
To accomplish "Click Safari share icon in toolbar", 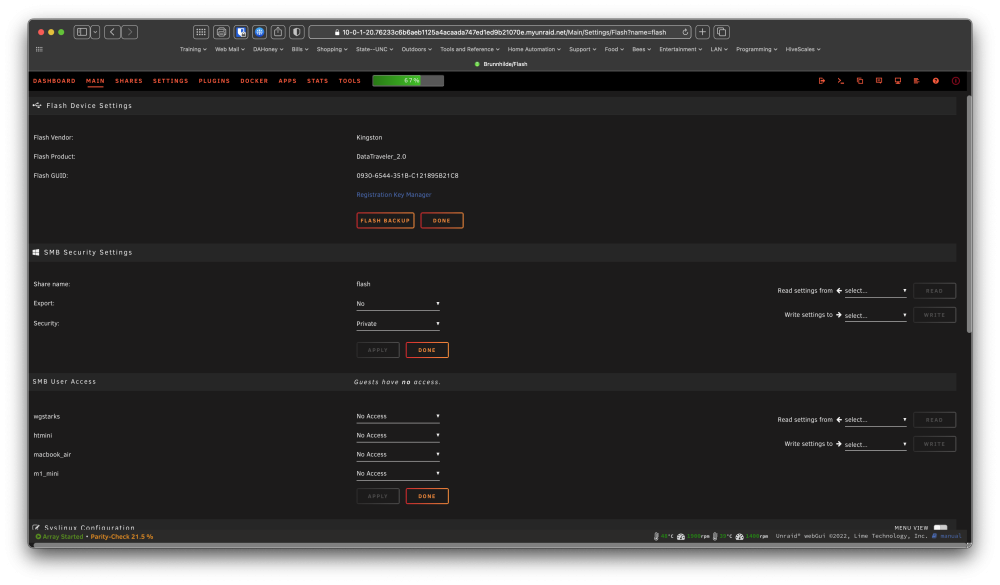I will coord(278,32).
